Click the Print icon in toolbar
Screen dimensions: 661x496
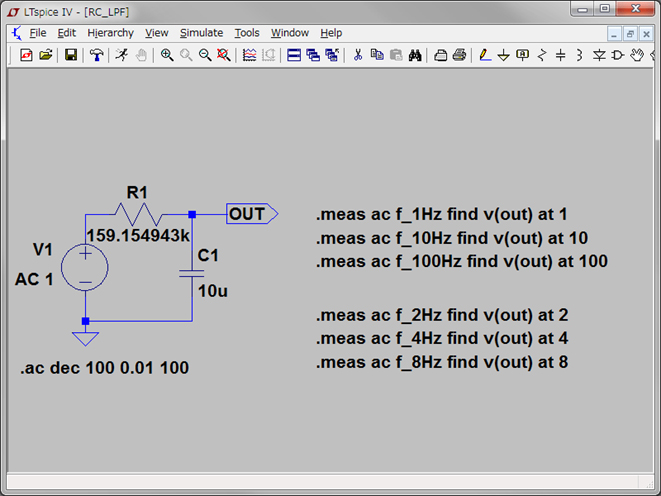pyautogui.click(x=459, y=55)
